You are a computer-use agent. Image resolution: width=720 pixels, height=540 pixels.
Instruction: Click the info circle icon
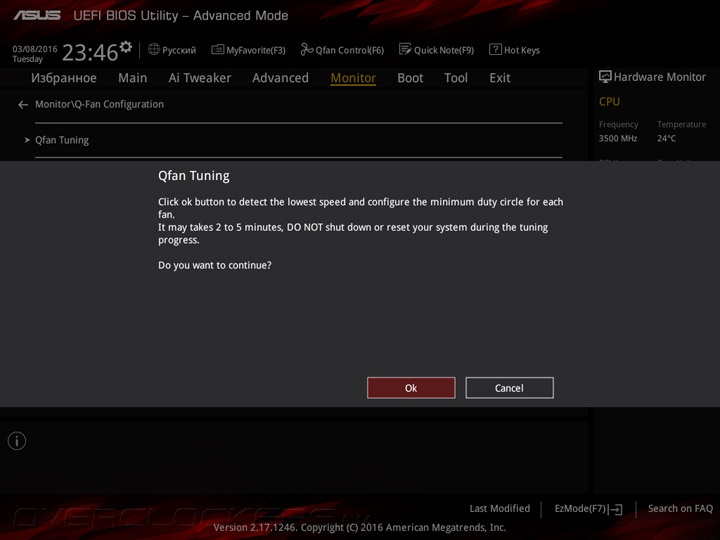click(17, 441)
